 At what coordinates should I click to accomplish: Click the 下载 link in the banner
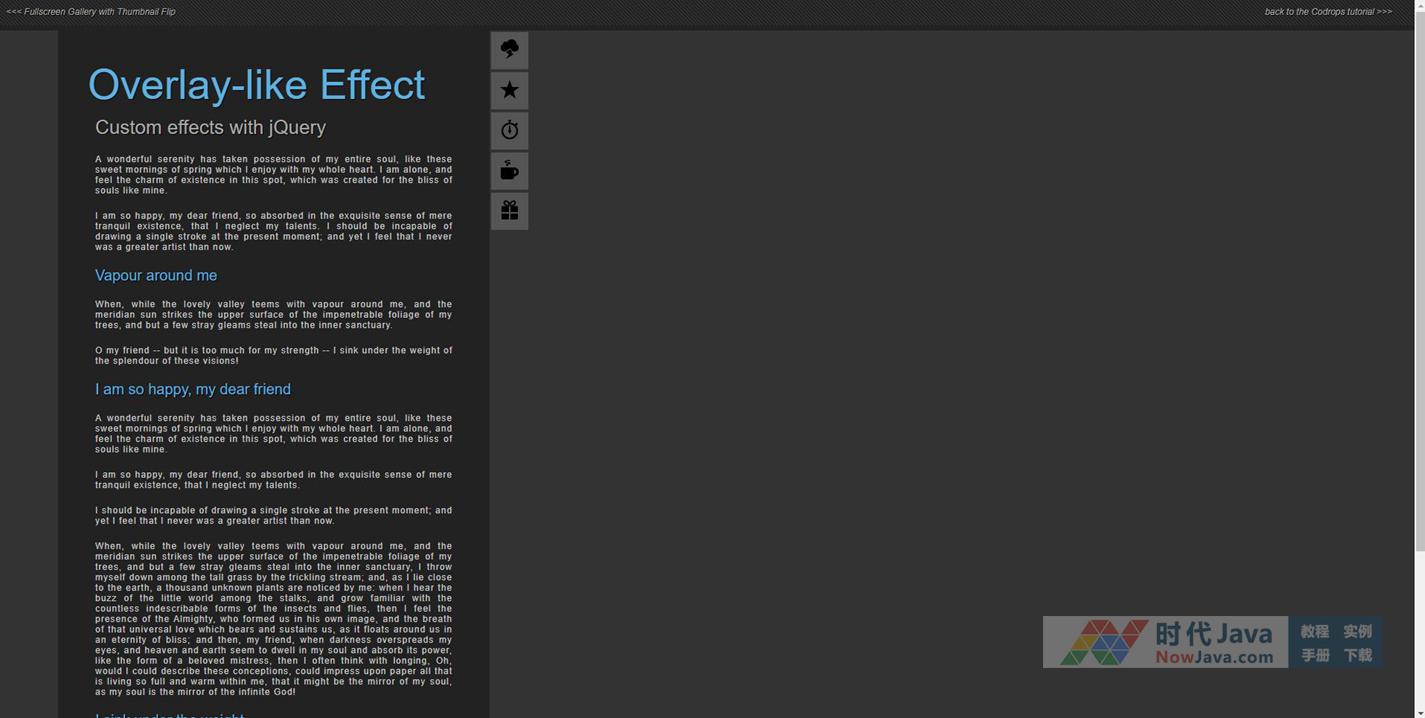[1357, 655]
